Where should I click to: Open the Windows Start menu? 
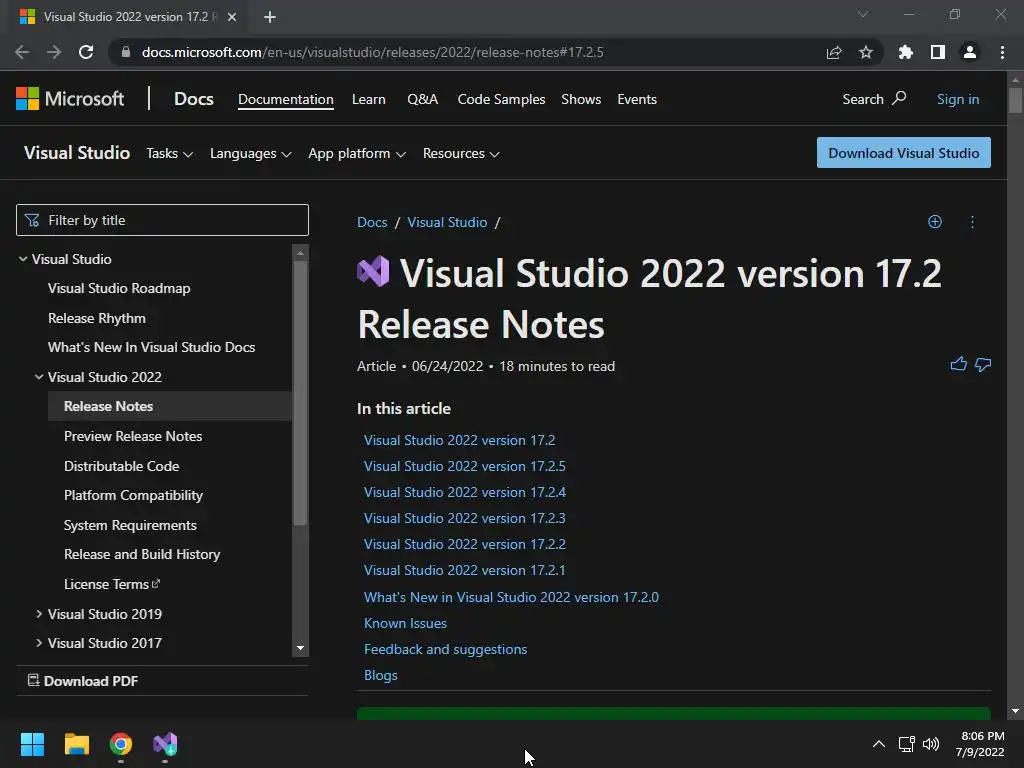[x=32, y=744]
